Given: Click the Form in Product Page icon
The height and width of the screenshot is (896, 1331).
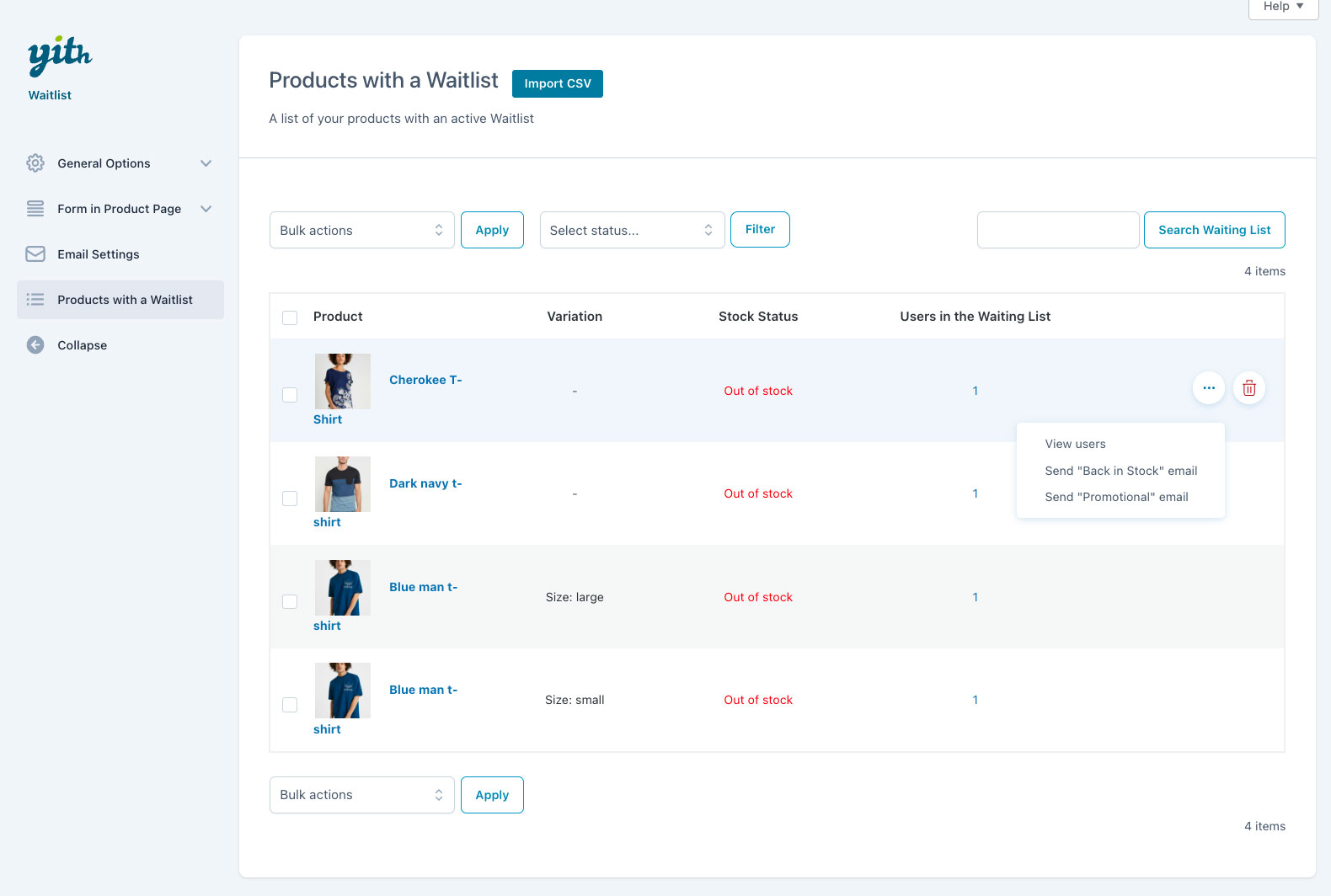Looking at the screenshot, I should pyautogui.click(x=35, y=209).
